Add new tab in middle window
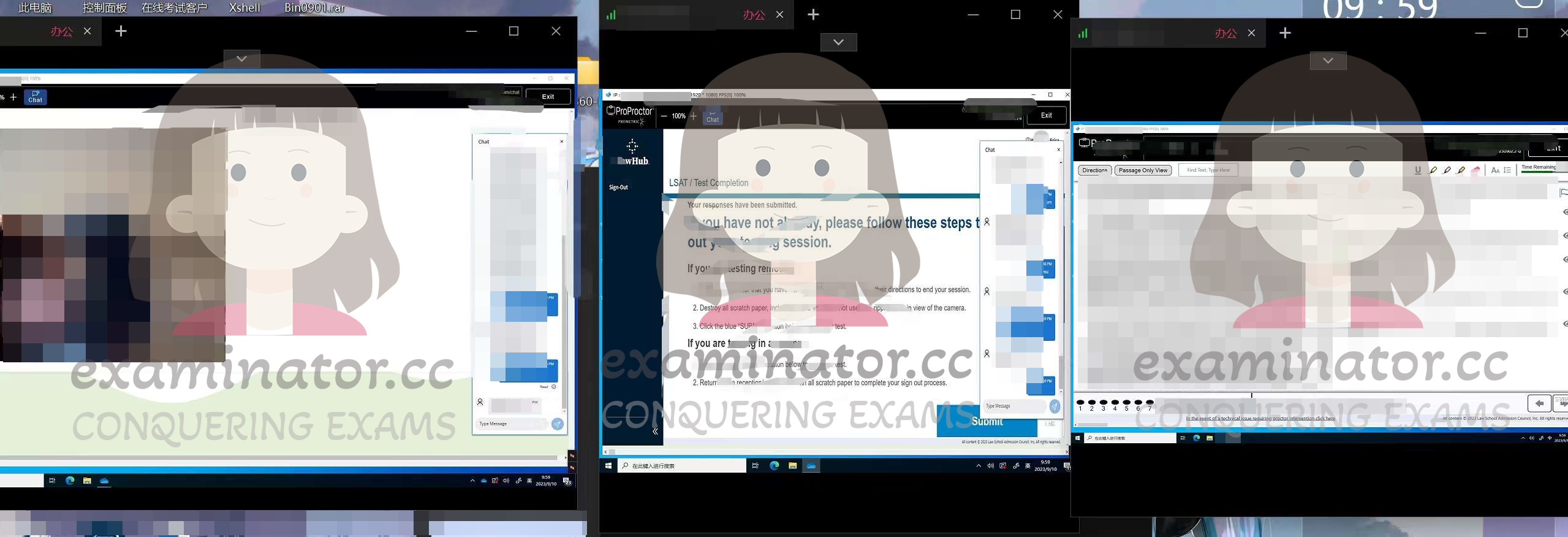The width and height of the screenshot is (1568, 537). [x=813, y=15]
